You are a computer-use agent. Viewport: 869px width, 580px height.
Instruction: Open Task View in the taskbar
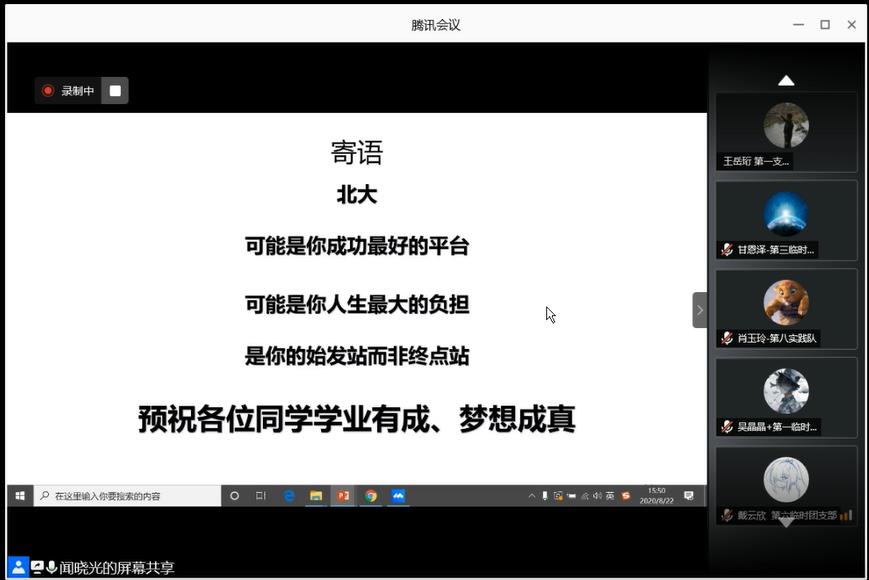point(261,496)
